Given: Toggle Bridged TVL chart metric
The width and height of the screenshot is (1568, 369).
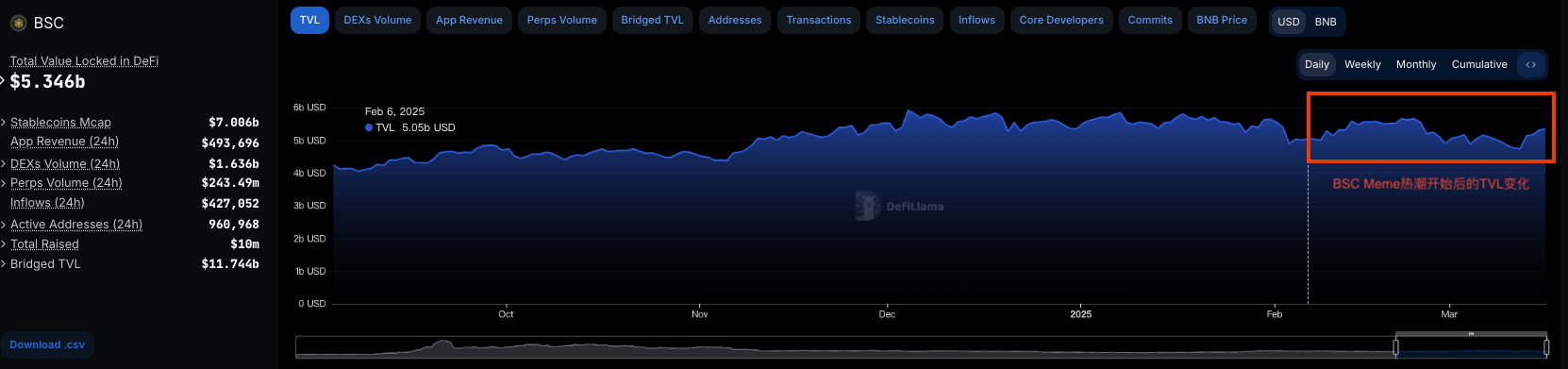Looking at the screenshot, I should 652,20.
